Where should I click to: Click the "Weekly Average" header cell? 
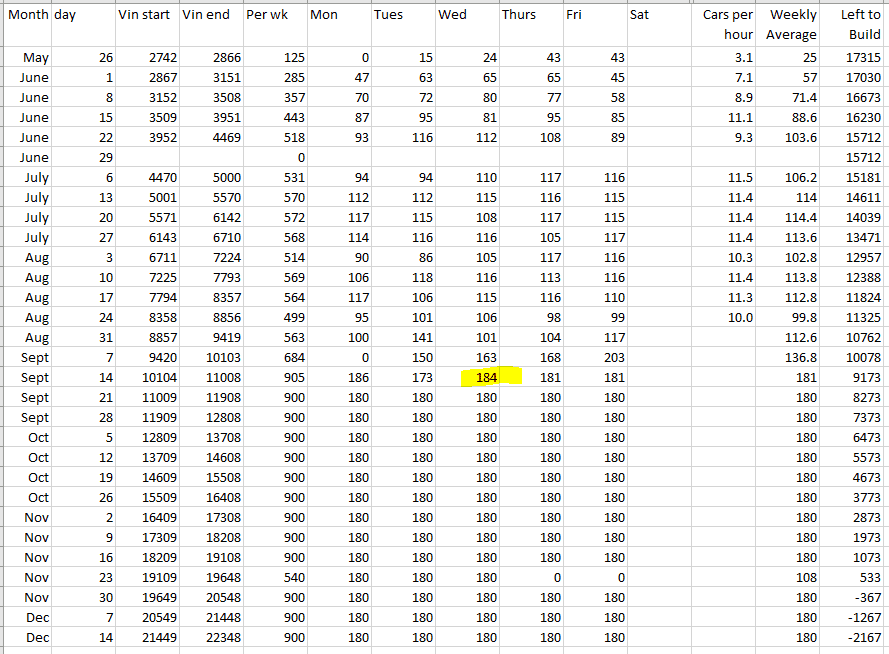pyautogui.click(x=790, y=24)
